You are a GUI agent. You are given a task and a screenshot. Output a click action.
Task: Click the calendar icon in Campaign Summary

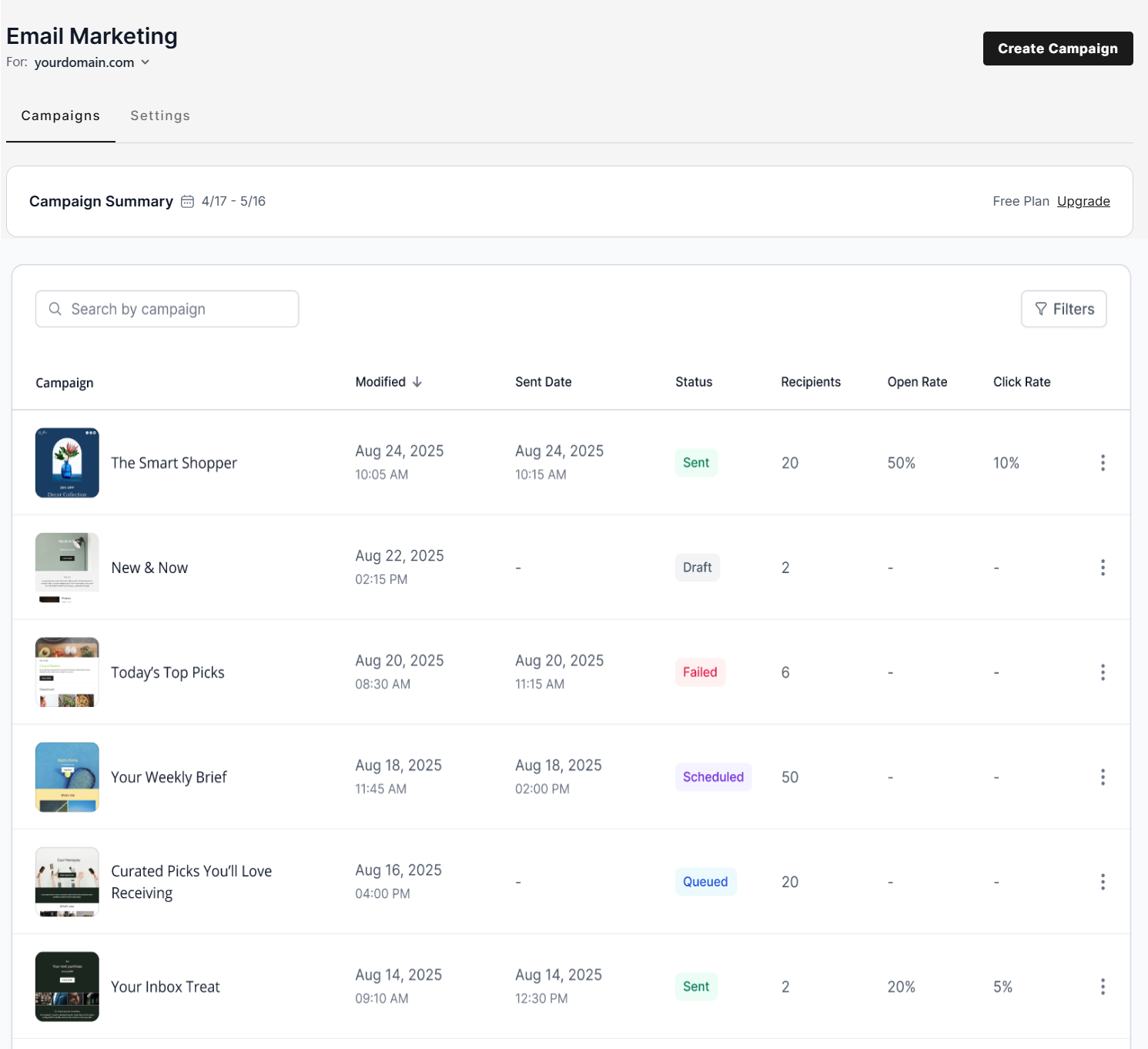[x=187, y=202]
